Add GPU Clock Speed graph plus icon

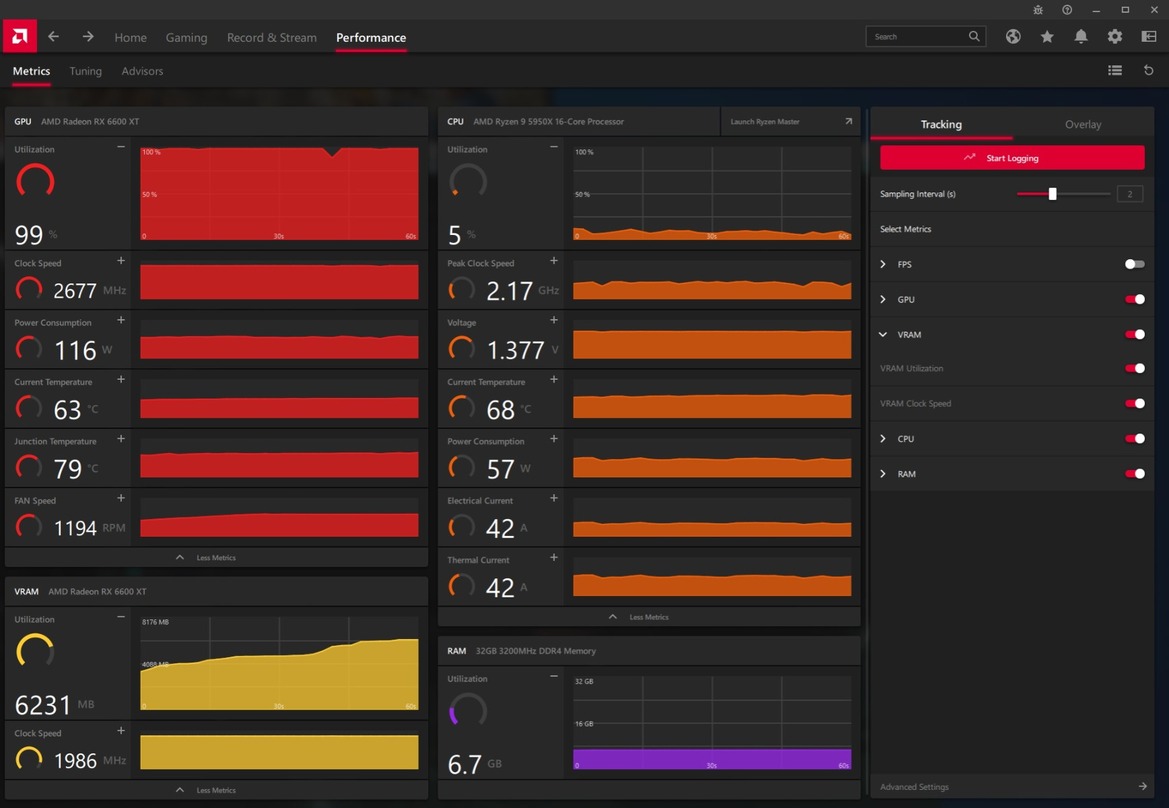tap(121, 261)
